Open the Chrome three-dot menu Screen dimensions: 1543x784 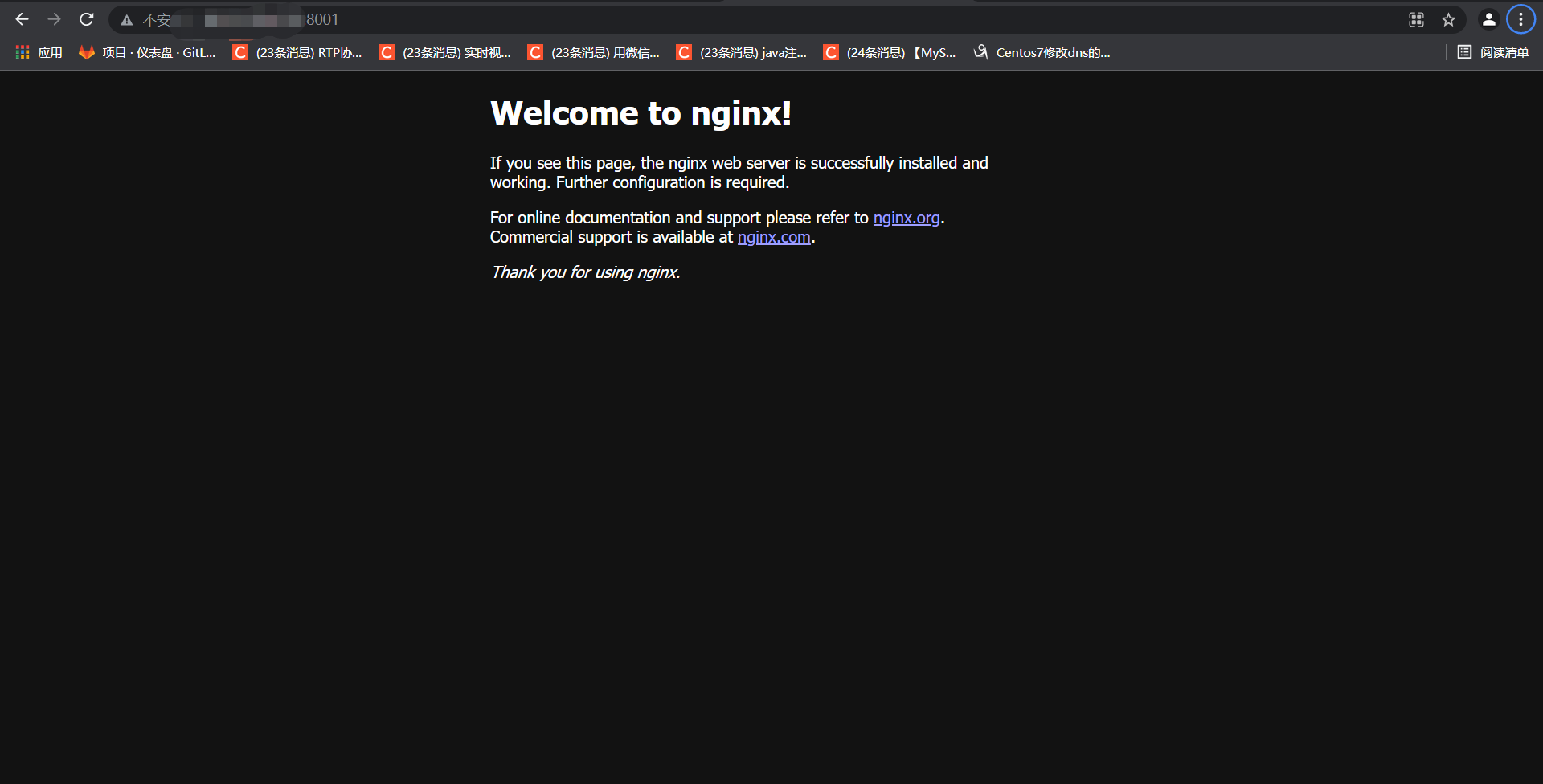[1520, 19]
